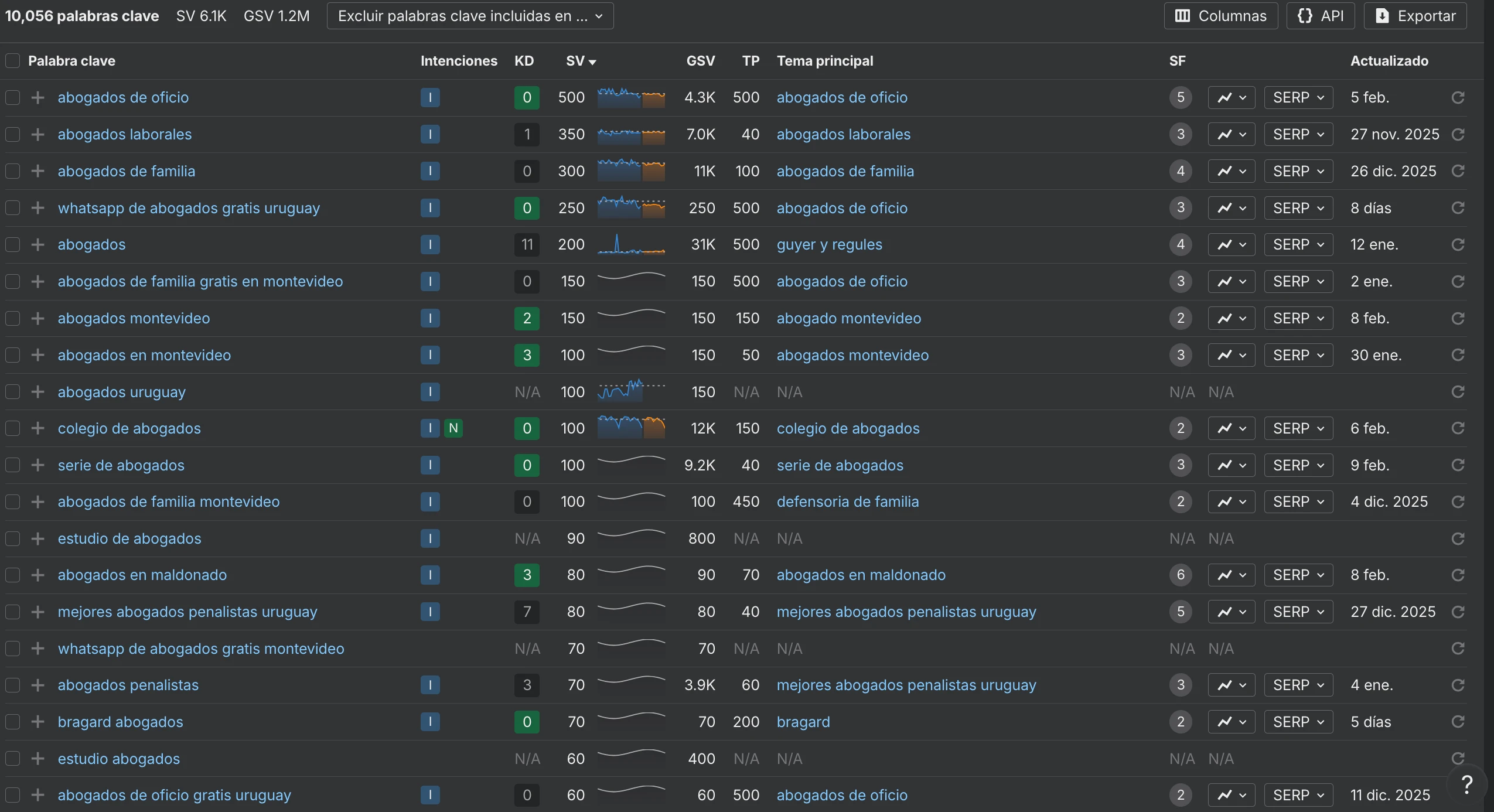Open trend dropdown for 'abogados en maldonado'
Screen dimensions: 1494x812
tap(1232, 575)
